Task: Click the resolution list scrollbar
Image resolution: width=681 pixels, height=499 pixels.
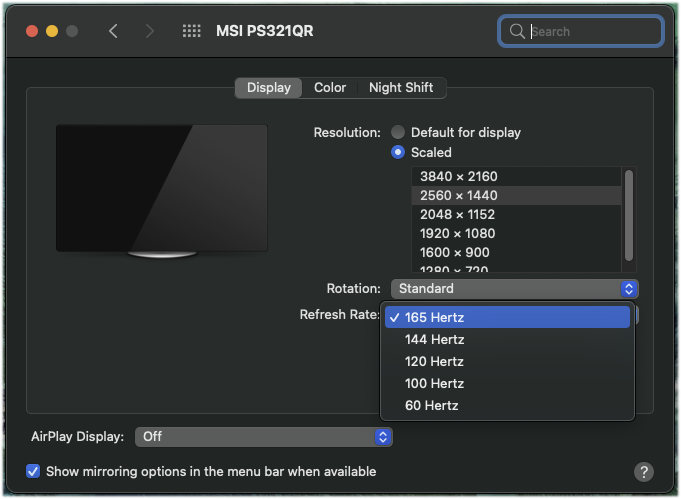Action: [628, 215]
